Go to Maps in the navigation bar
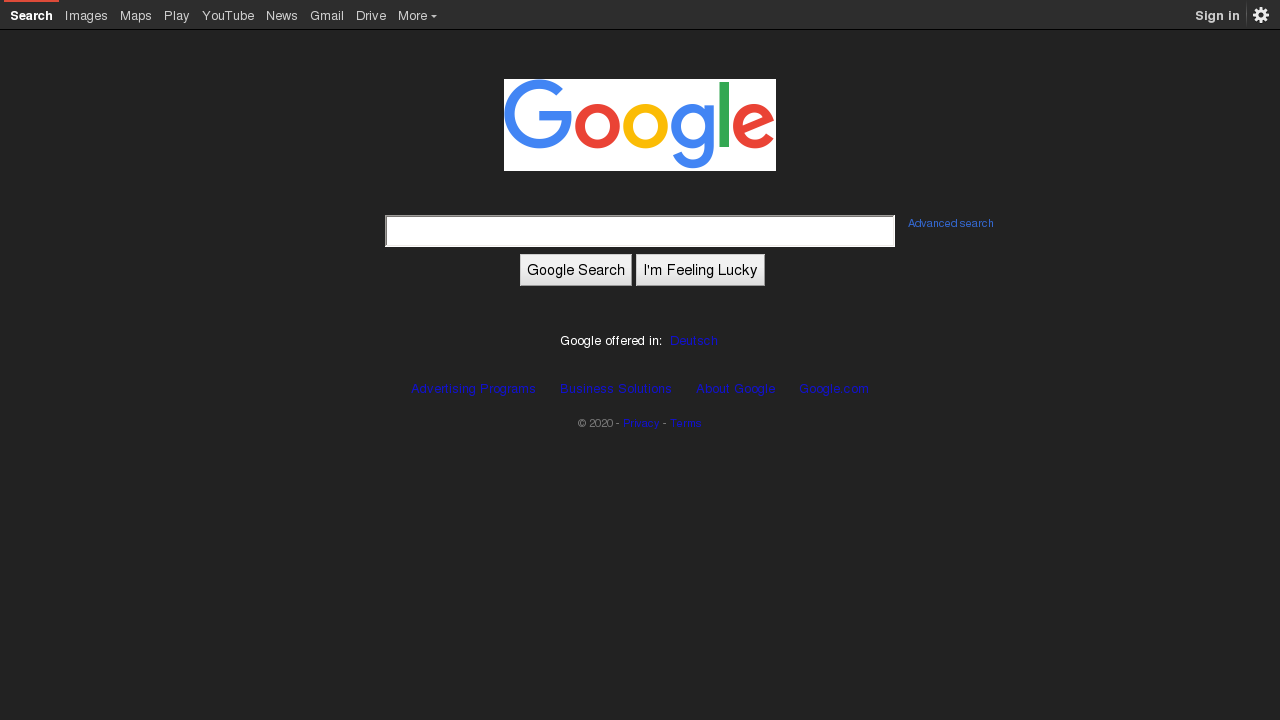Viewport: 1280px width, 720px height. pos(136,15)
